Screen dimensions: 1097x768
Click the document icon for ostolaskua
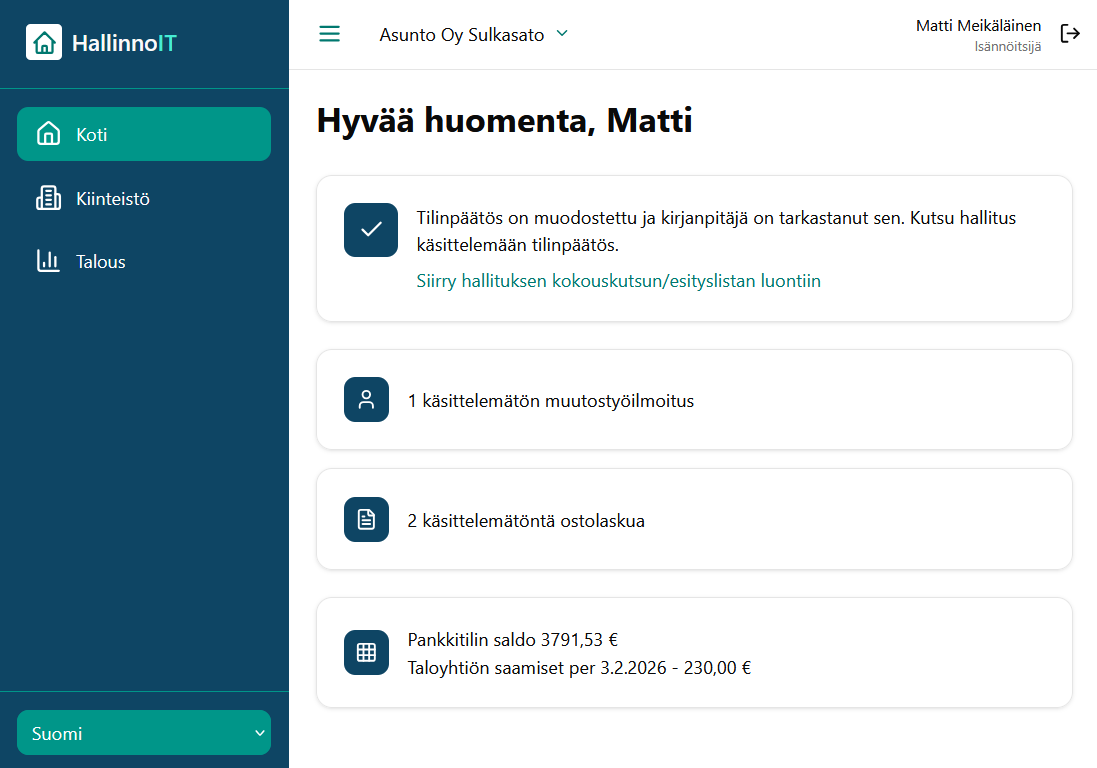point(366,520)
